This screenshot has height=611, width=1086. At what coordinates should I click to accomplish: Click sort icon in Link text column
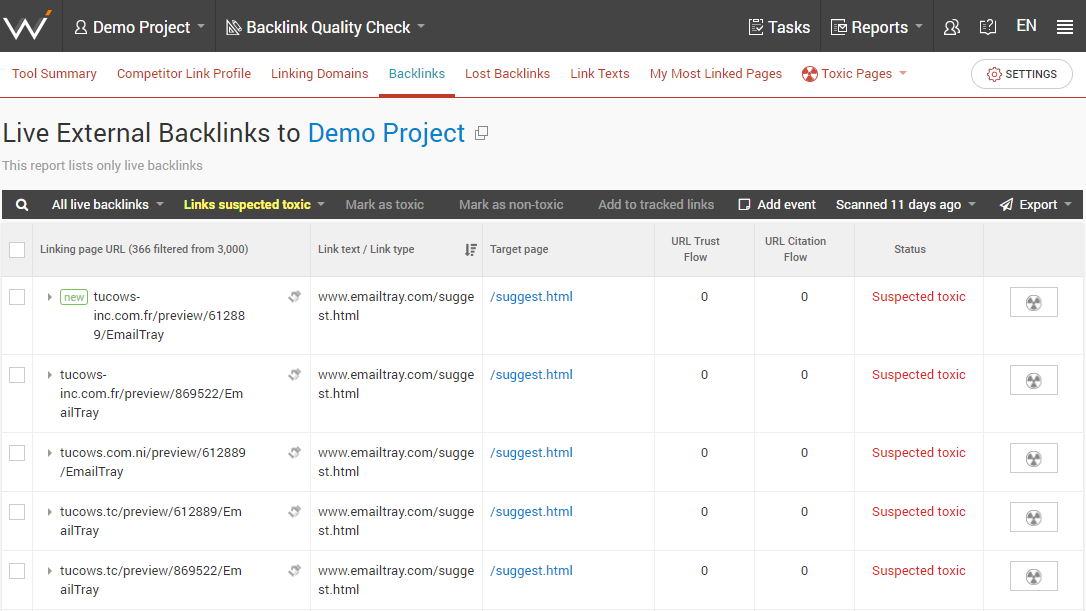coord(470,249)
